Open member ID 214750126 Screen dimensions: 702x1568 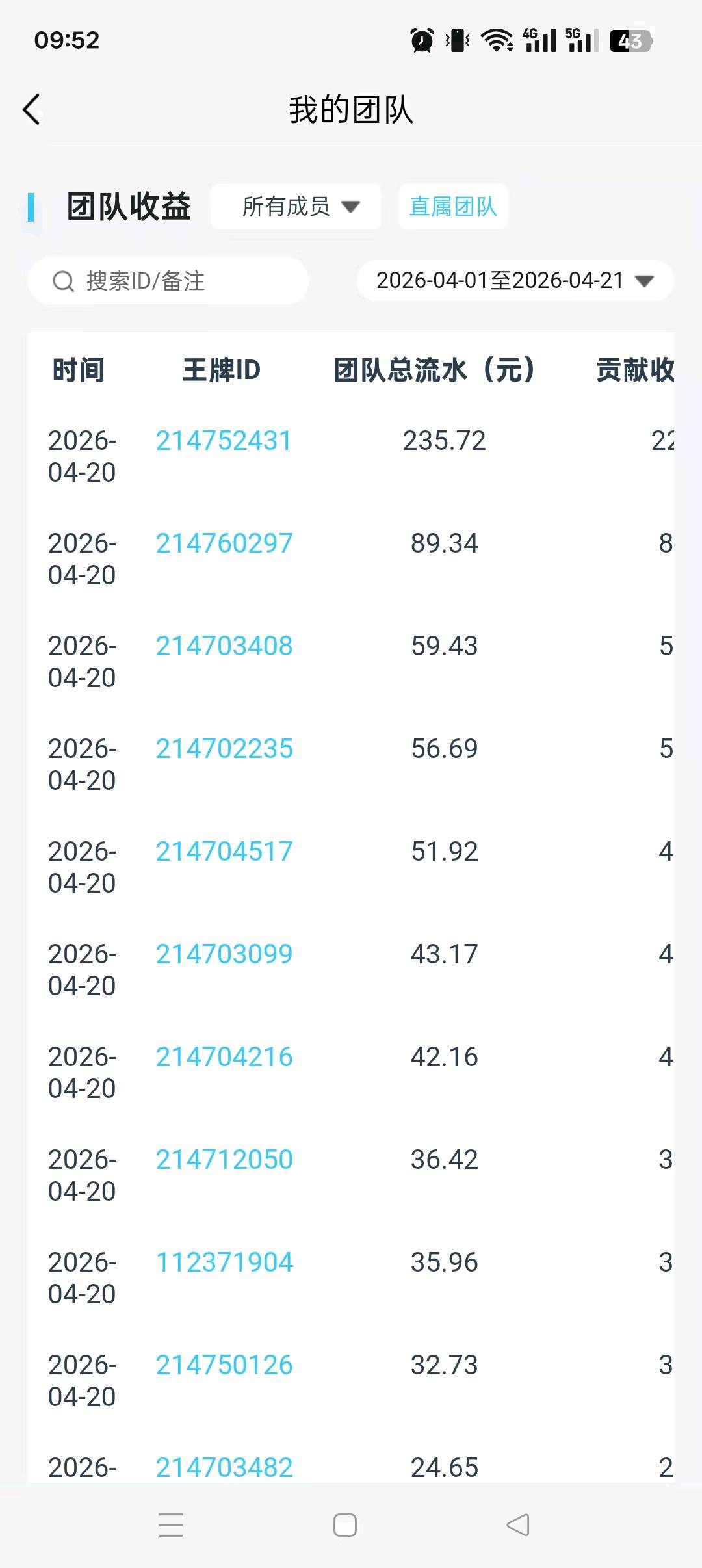click(x=224, y=1365)
